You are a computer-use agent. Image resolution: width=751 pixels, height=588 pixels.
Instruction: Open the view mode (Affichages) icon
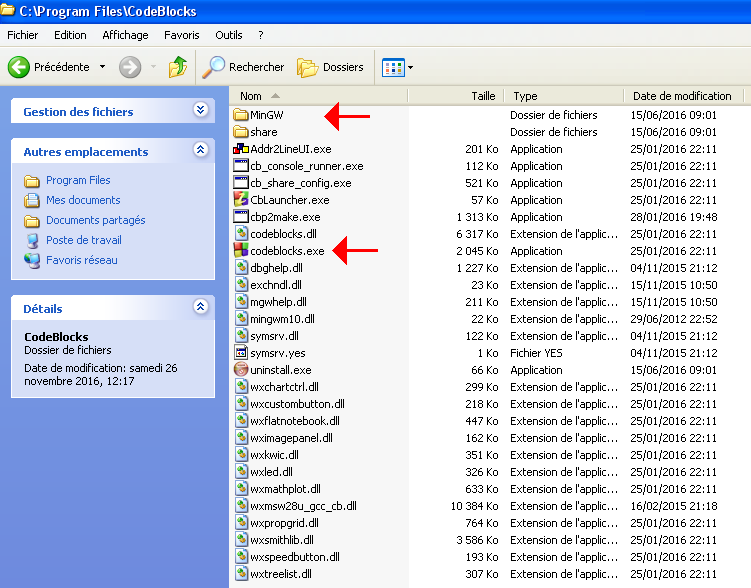pyautogui.click(x=393, y=68)
